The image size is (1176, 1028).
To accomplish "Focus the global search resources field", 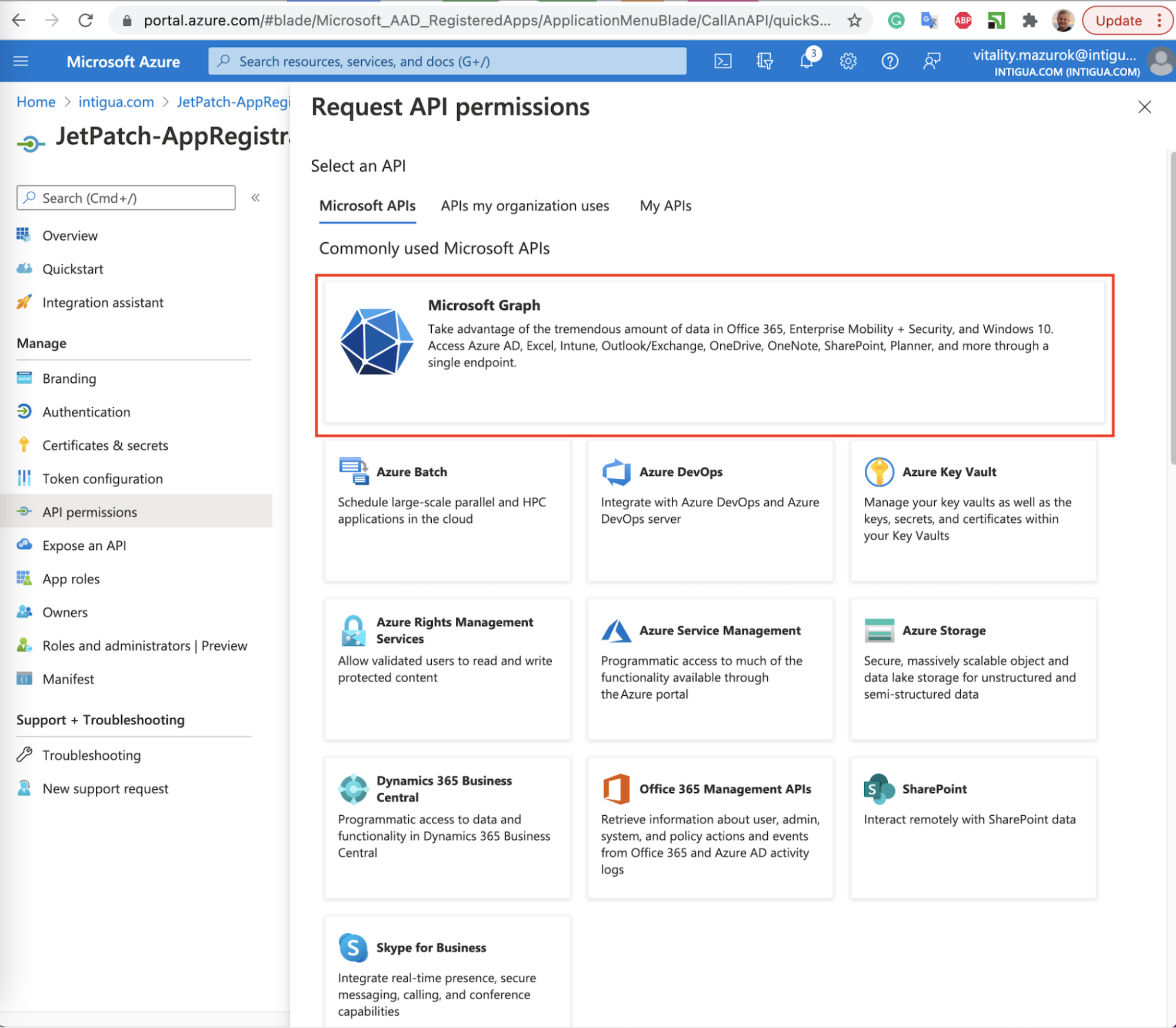I will [447, 61].
